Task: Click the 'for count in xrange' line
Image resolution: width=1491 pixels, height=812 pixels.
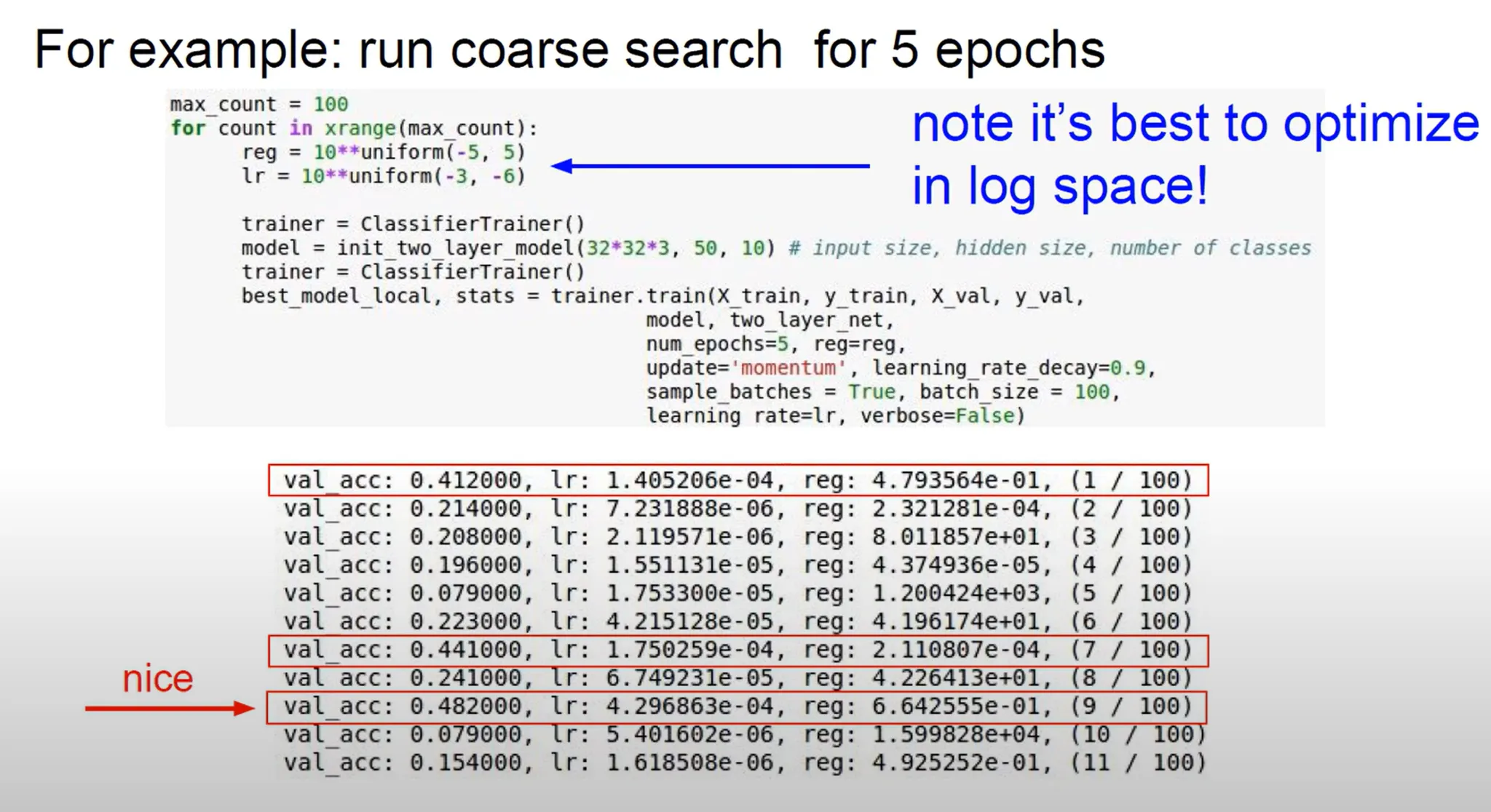Action: 354,128
